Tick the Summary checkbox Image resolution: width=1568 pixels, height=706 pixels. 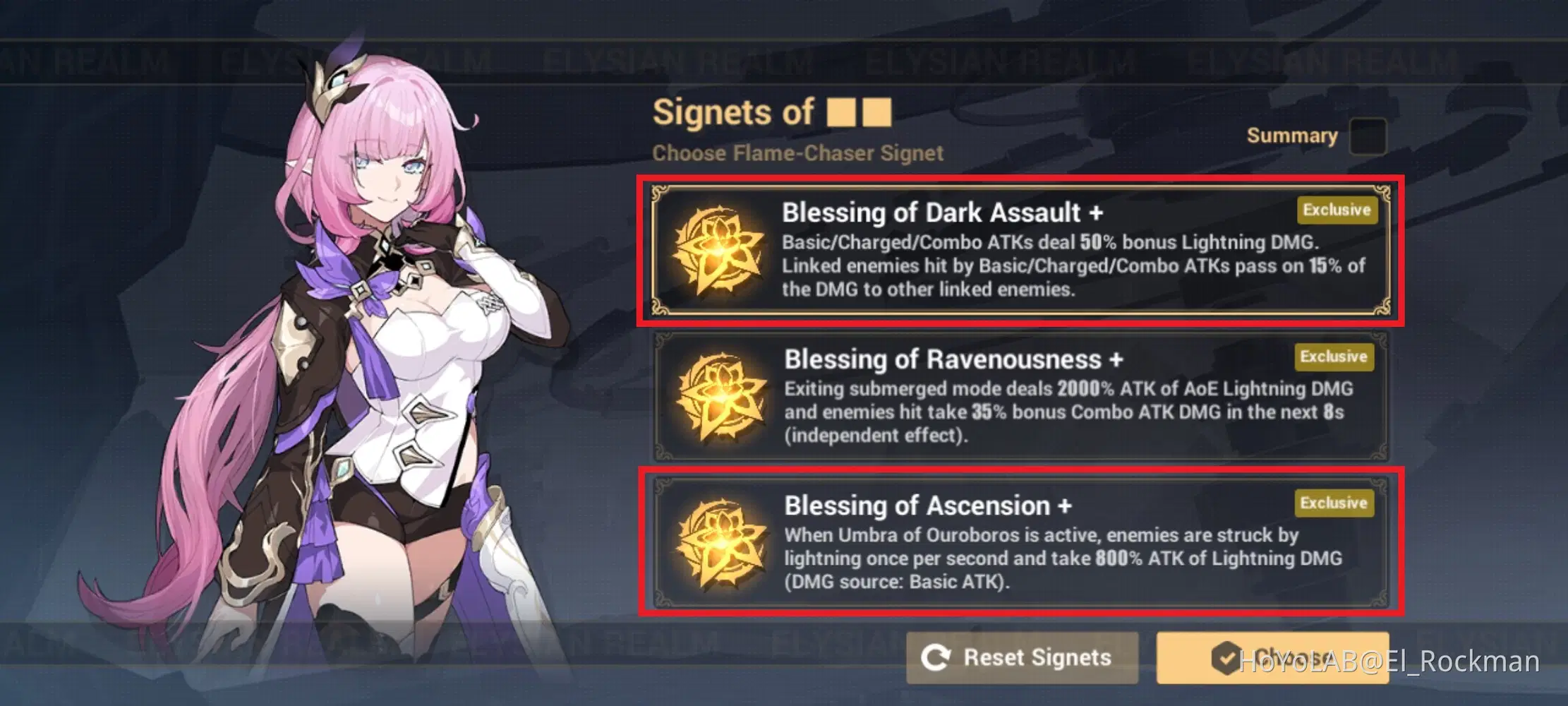(x=1368, y=136)
